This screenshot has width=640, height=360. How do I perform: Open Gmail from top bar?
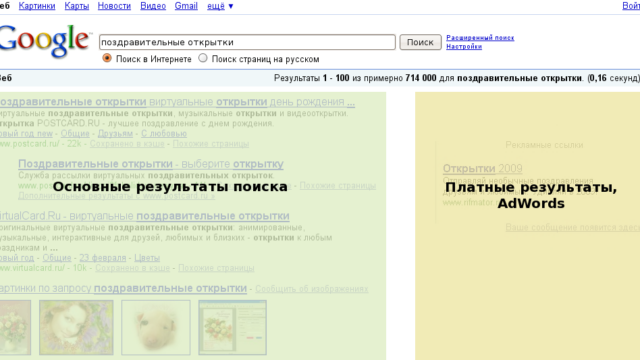(186, 6)
